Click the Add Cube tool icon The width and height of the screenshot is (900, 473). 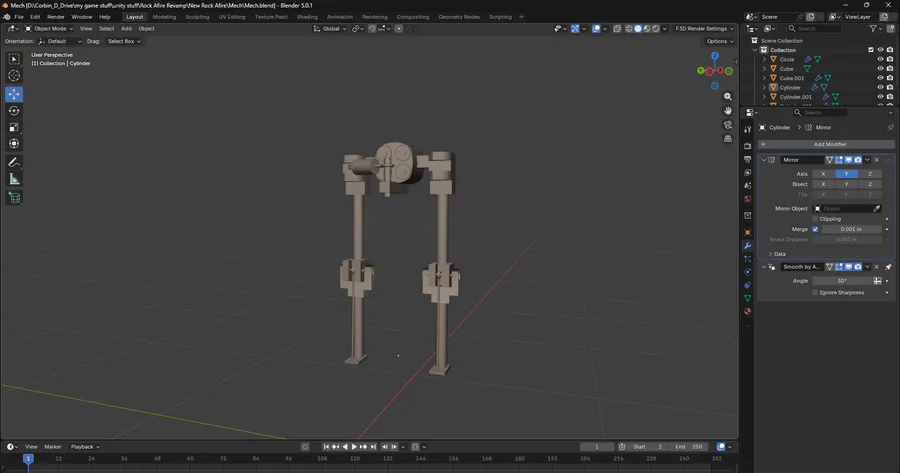pyautogui.click(x=14, y=198)
